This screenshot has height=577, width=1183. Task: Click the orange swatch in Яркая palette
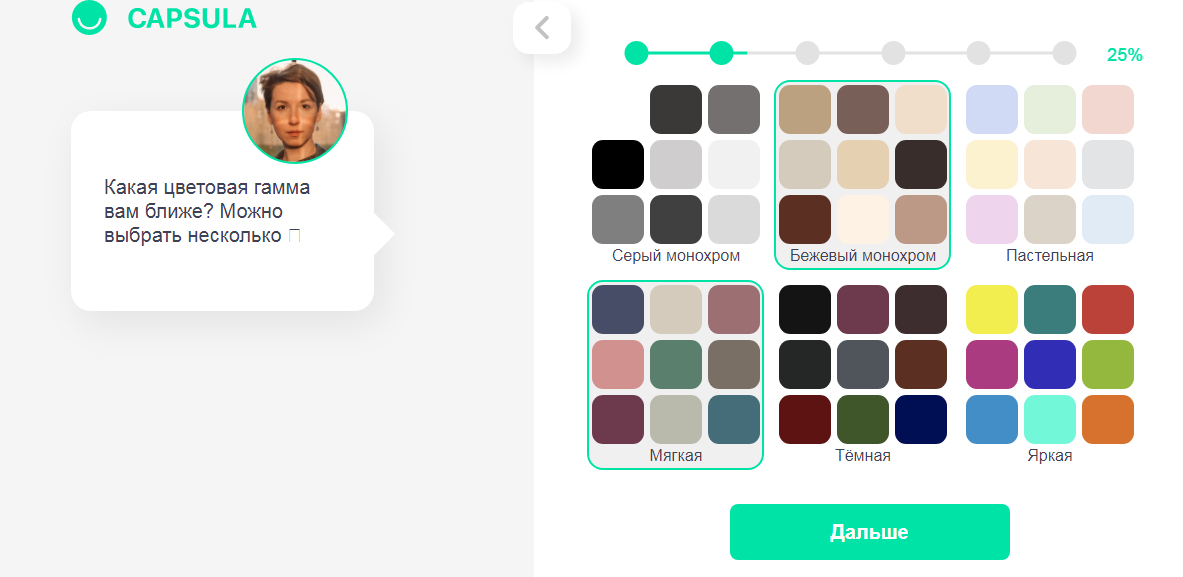tap(1108, 419)
